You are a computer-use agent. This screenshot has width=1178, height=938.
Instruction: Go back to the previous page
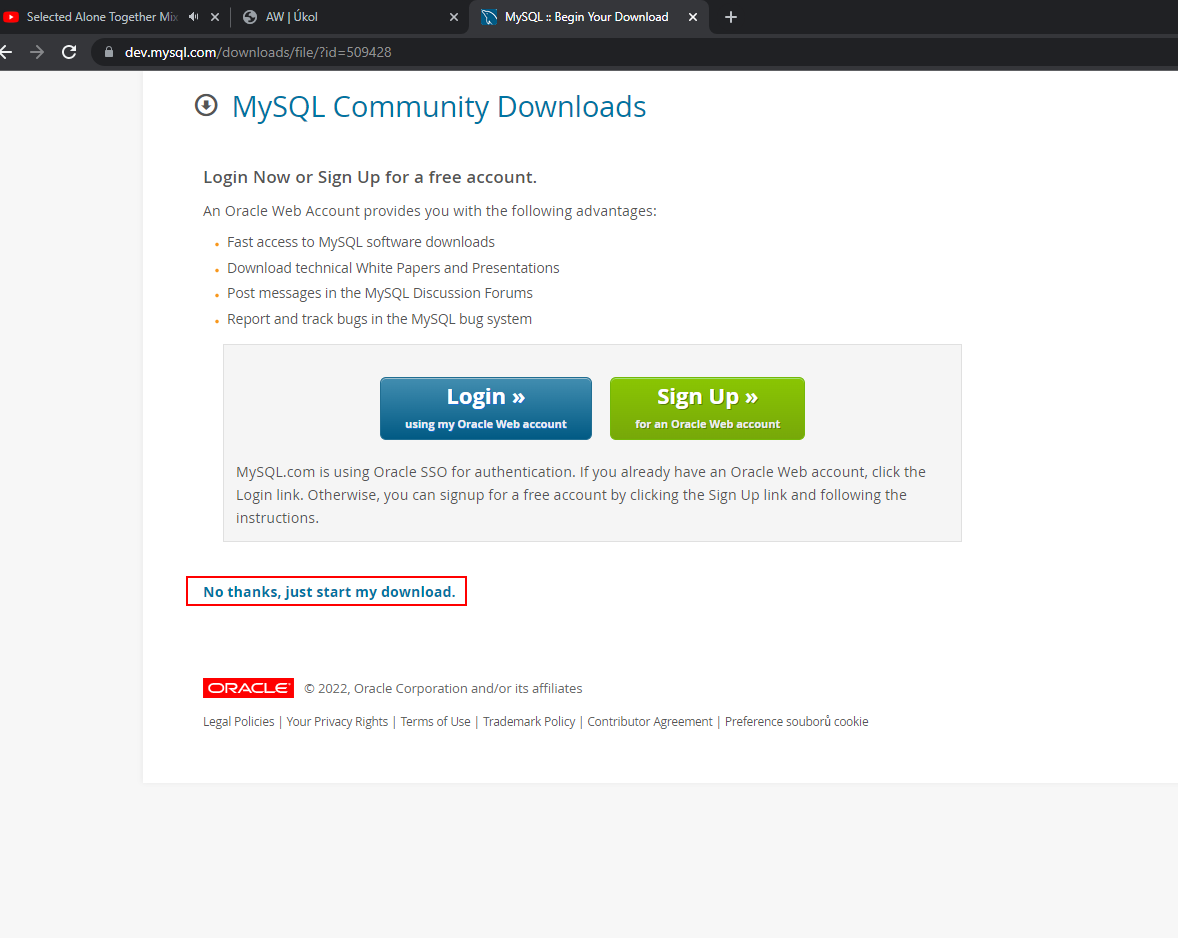[x=6, y=52]
